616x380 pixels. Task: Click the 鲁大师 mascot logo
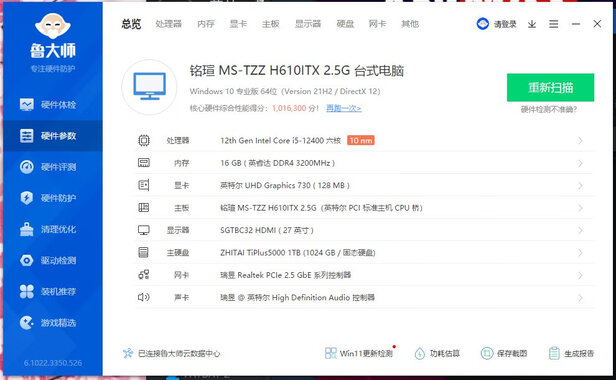click(53, 26)
